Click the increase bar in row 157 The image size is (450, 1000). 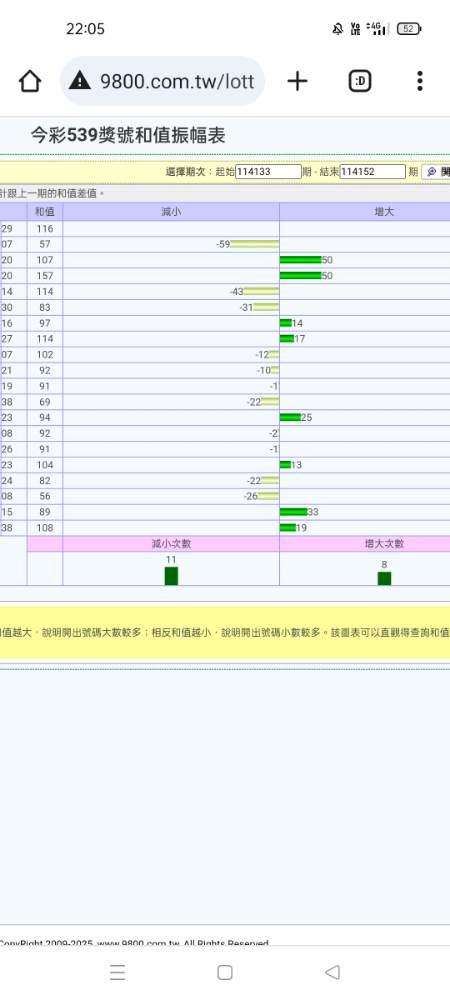[x=300, y=276]
